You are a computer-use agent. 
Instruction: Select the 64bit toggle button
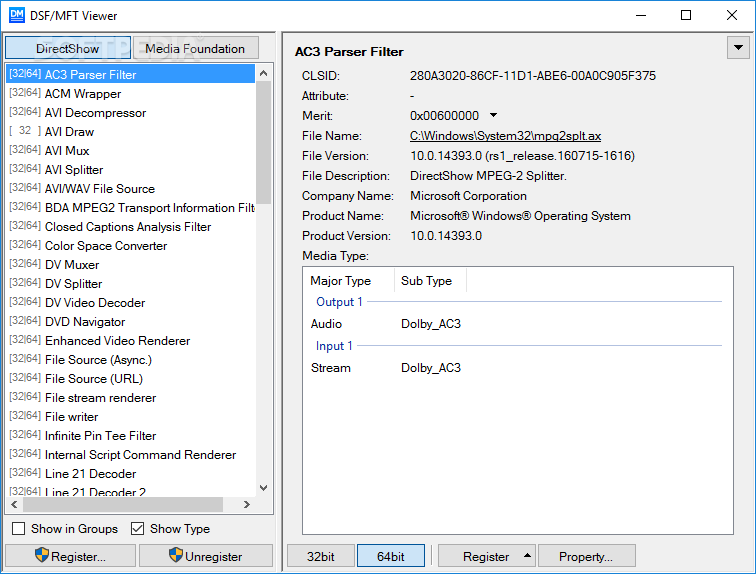coord(391,556)
